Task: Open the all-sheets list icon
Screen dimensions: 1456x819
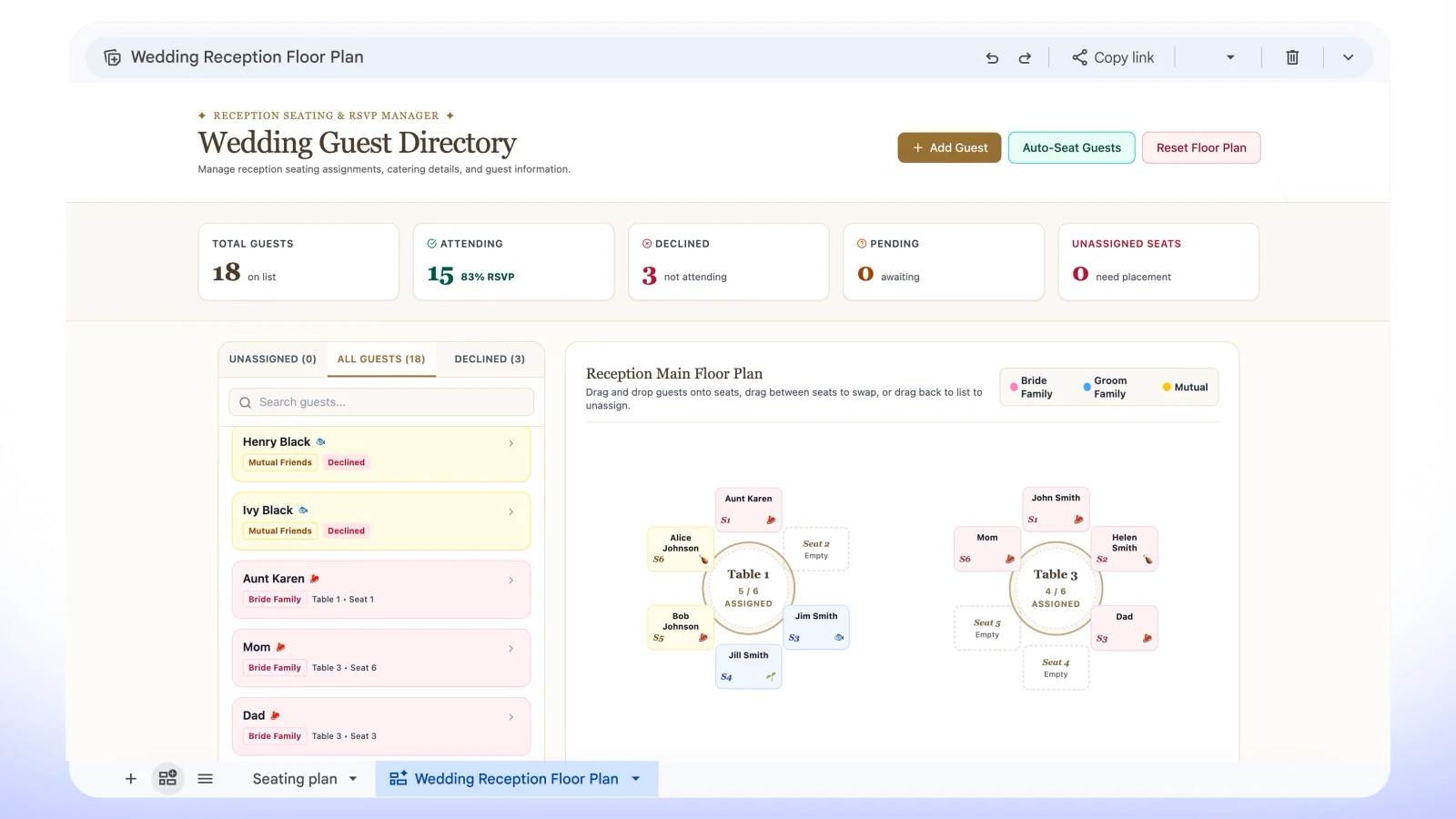Action: coord(206,779)
